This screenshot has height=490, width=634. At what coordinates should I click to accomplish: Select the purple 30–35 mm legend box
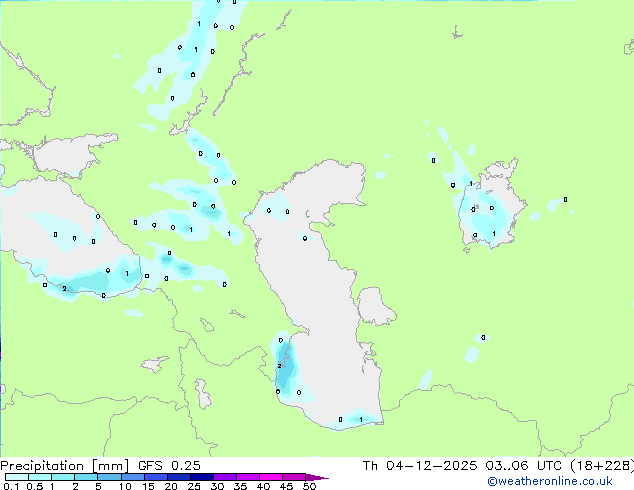[224, 477]
